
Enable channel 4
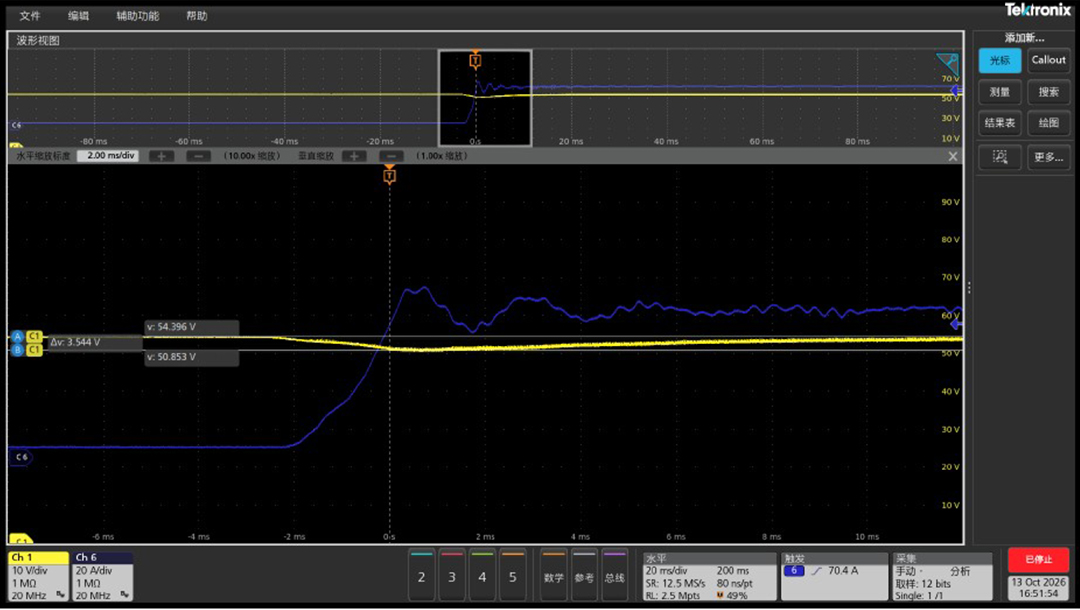click(482, 575)
